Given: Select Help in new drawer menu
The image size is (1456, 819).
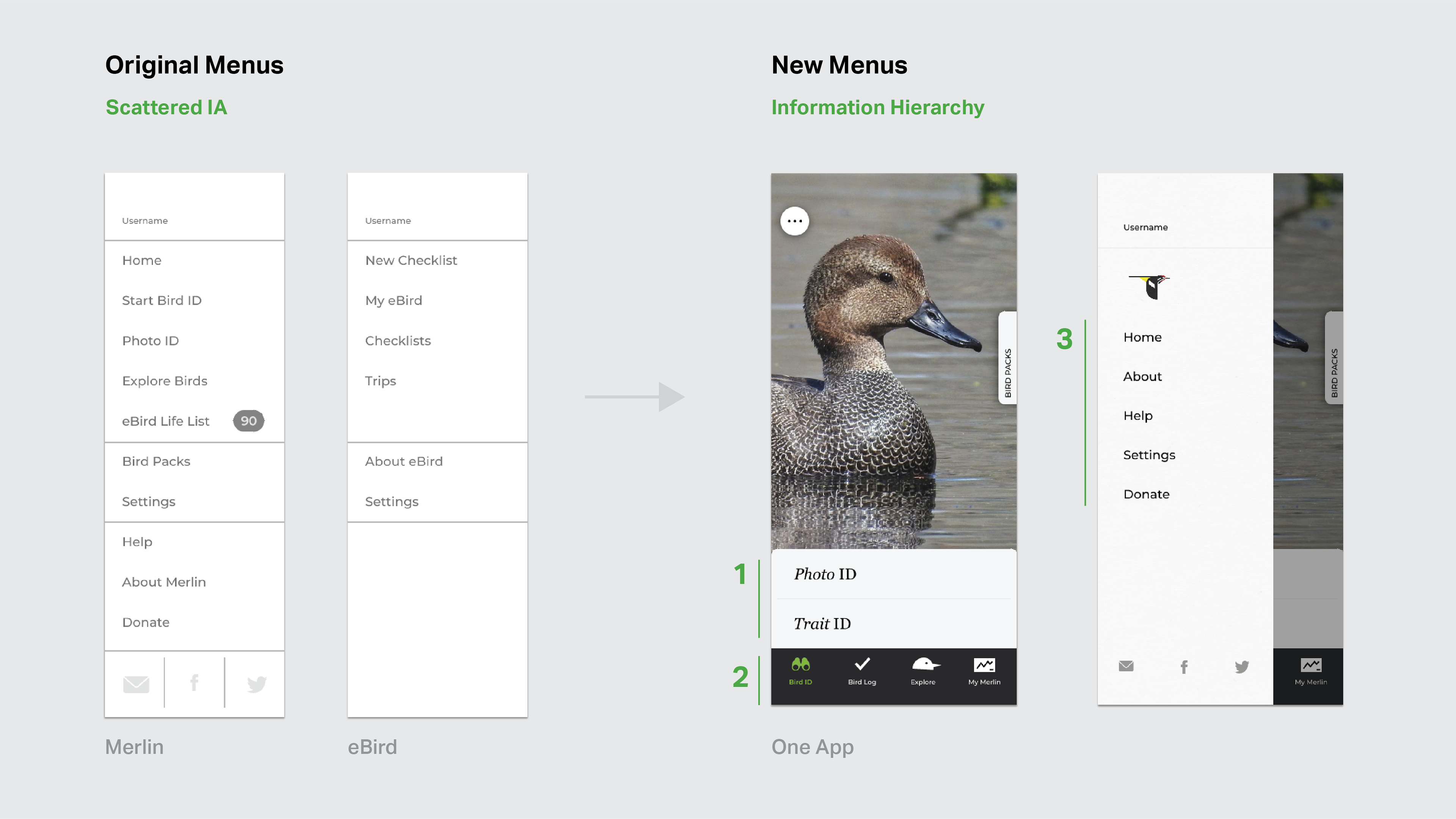Looking at the screenshot, I should click(1138, 416).
